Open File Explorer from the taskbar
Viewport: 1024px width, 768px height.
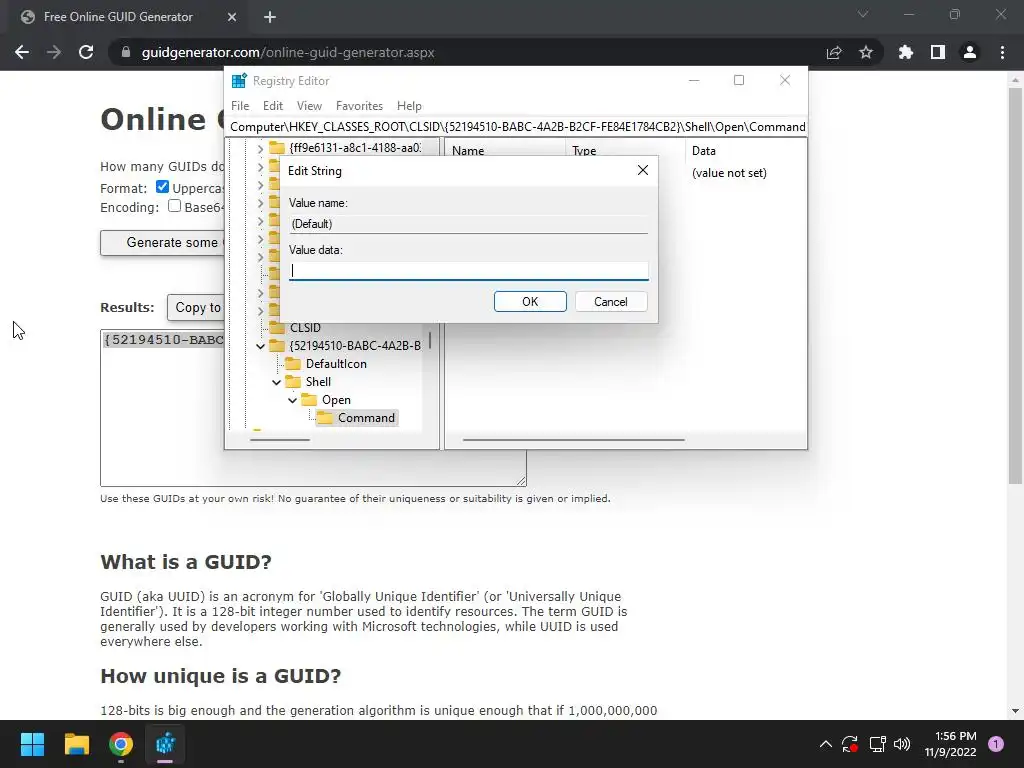coord(76,744)
